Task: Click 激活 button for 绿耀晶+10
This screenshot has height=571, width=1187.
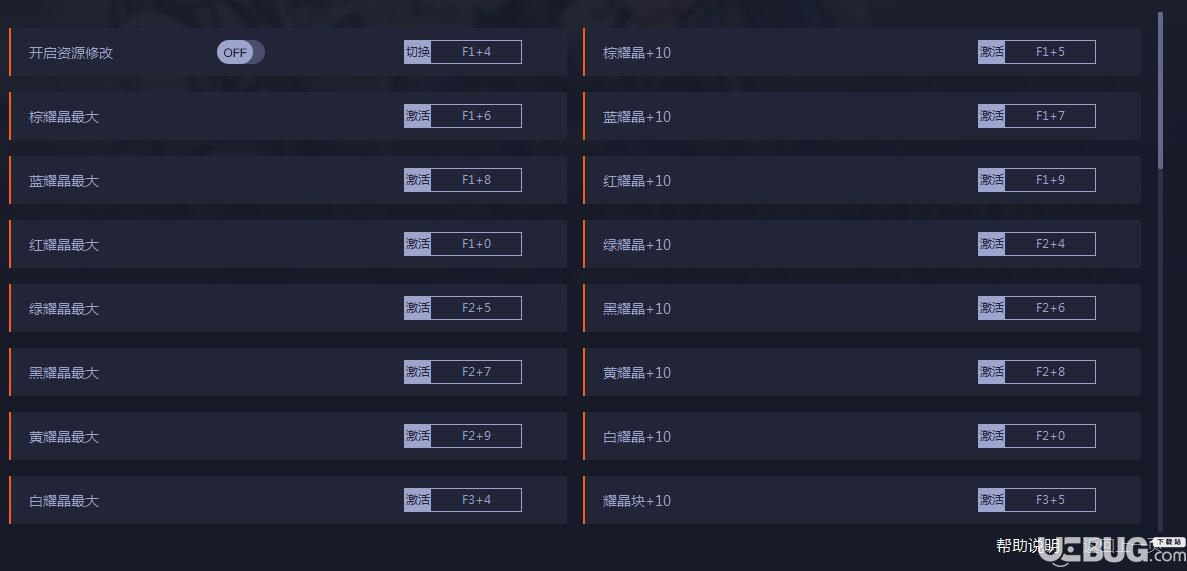Action: [x=991, y=244]
